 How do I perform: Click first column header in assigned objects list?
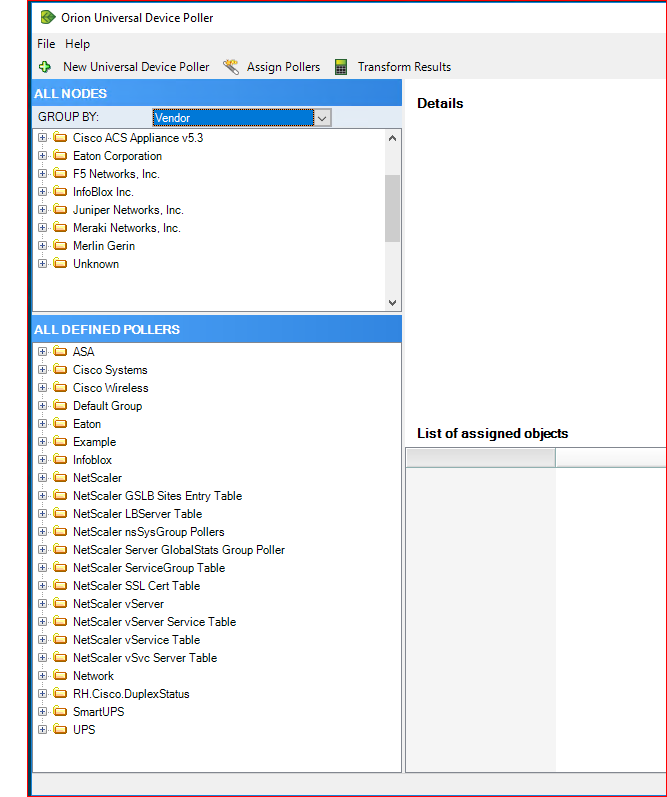(x=480, y=457)
